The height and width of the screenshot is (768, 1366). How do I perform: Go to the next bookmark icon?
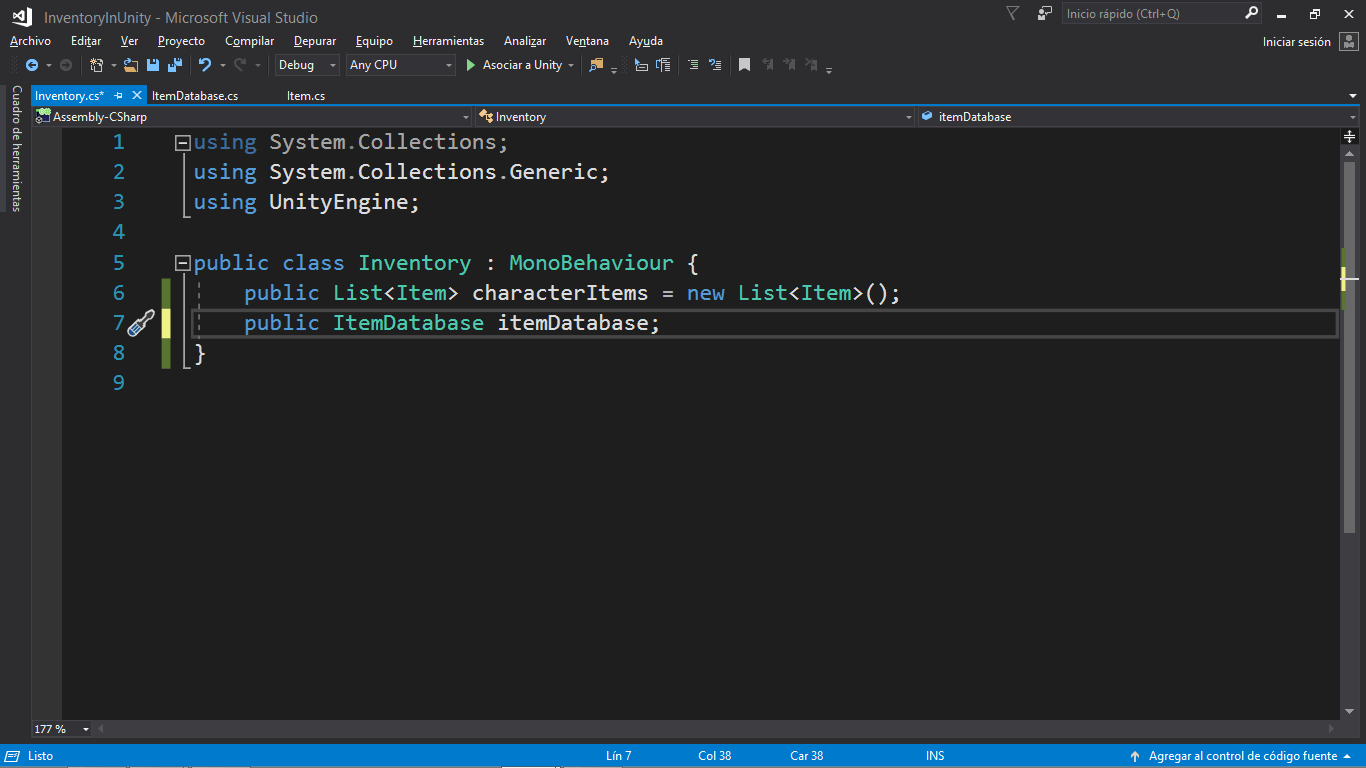click(790, 65)
